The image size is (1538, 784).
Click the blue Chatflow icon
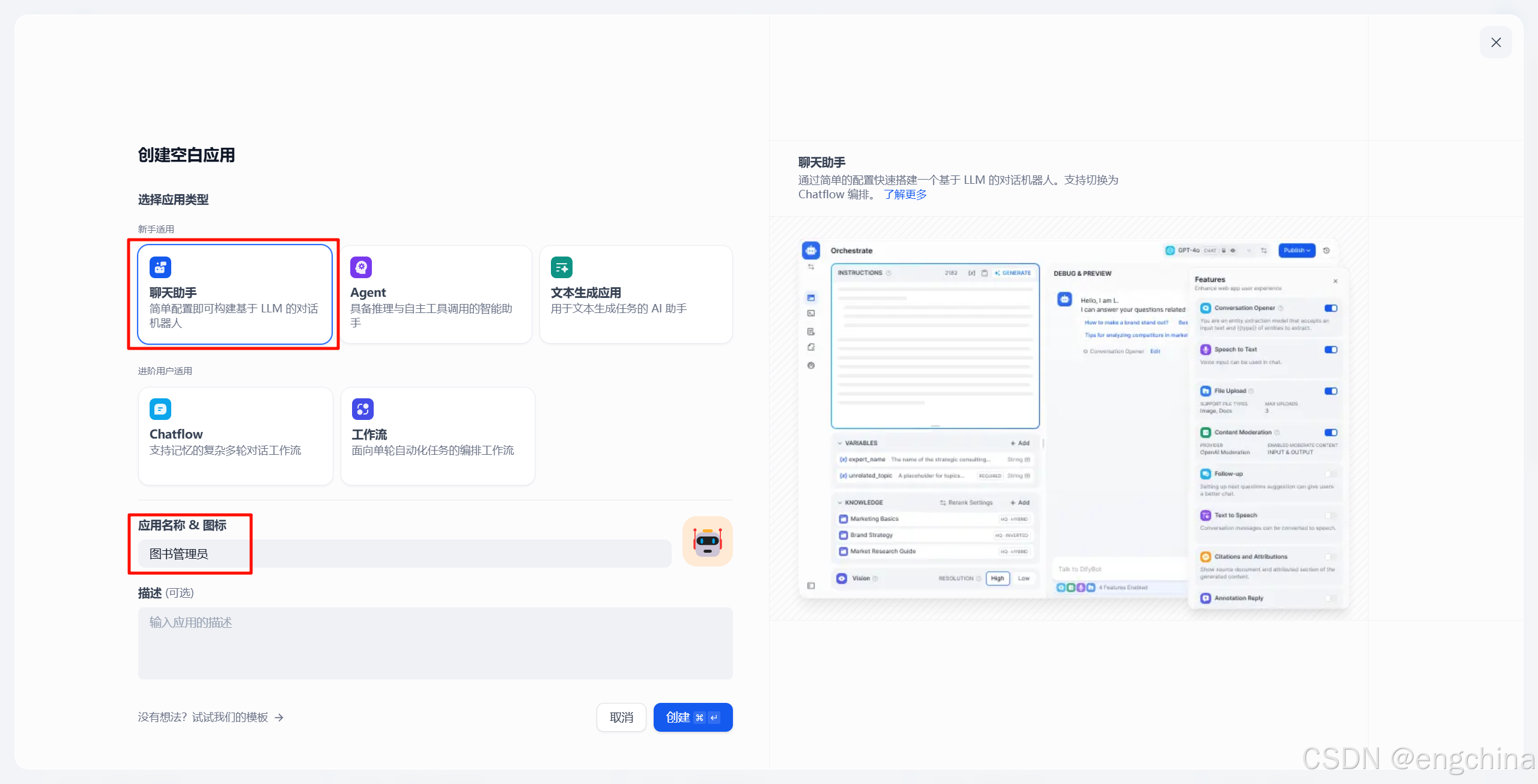point(160,409)
